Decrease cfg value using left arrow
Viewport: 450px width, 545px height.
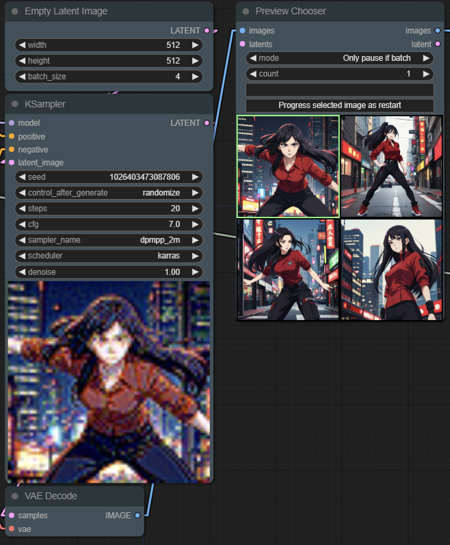[x=22, y=224]
